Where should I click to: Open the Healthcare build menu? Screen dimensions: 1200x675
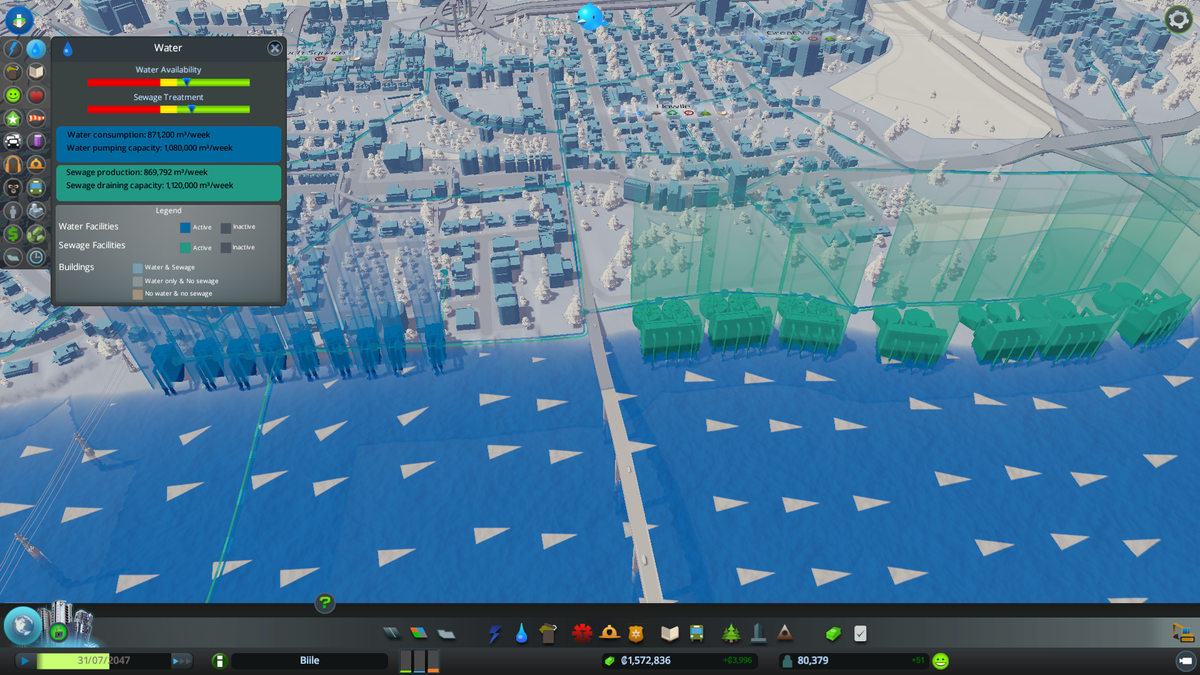pos(582,634)
